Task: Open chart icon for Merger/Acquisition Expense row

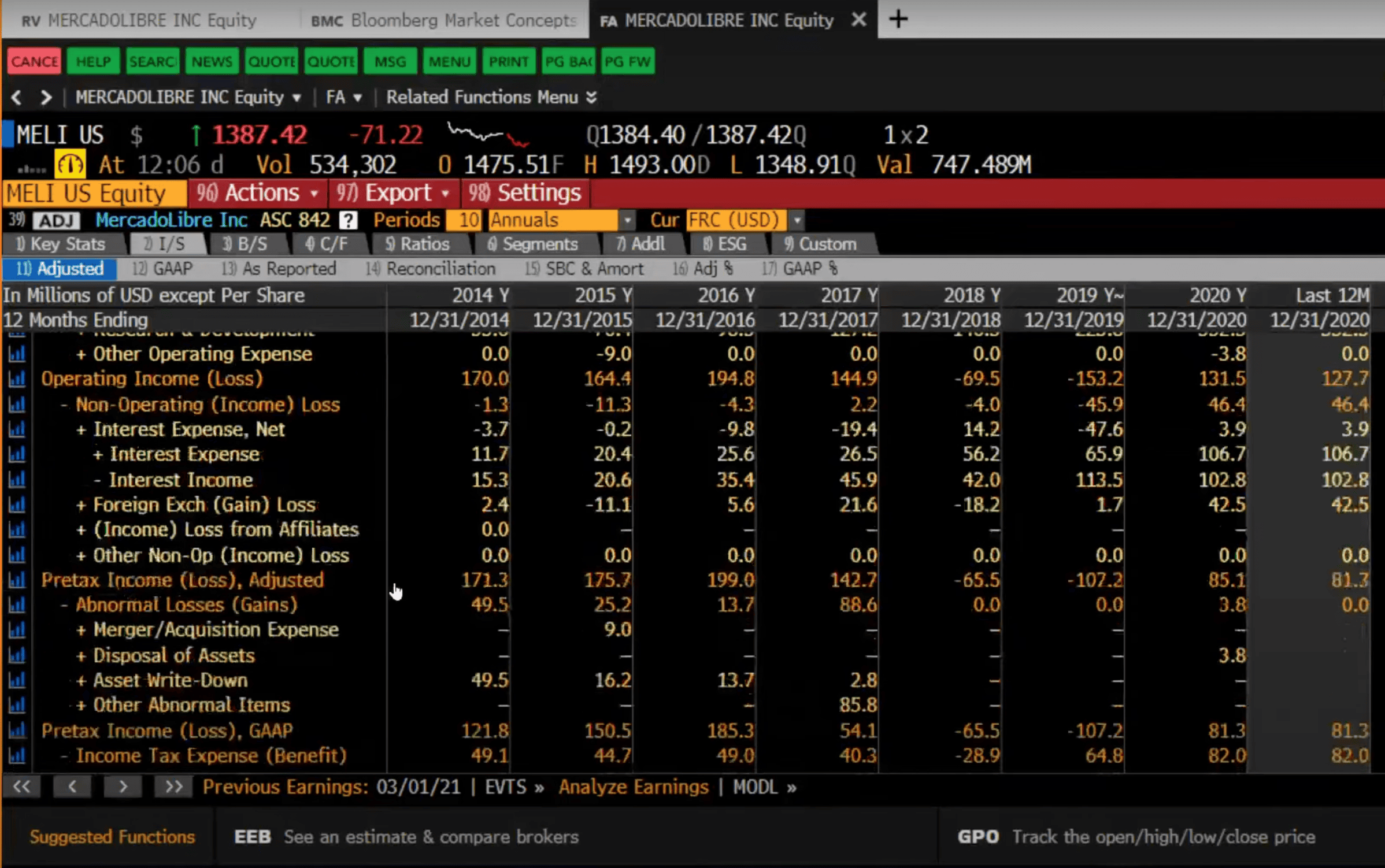Action: pos(17,630)
